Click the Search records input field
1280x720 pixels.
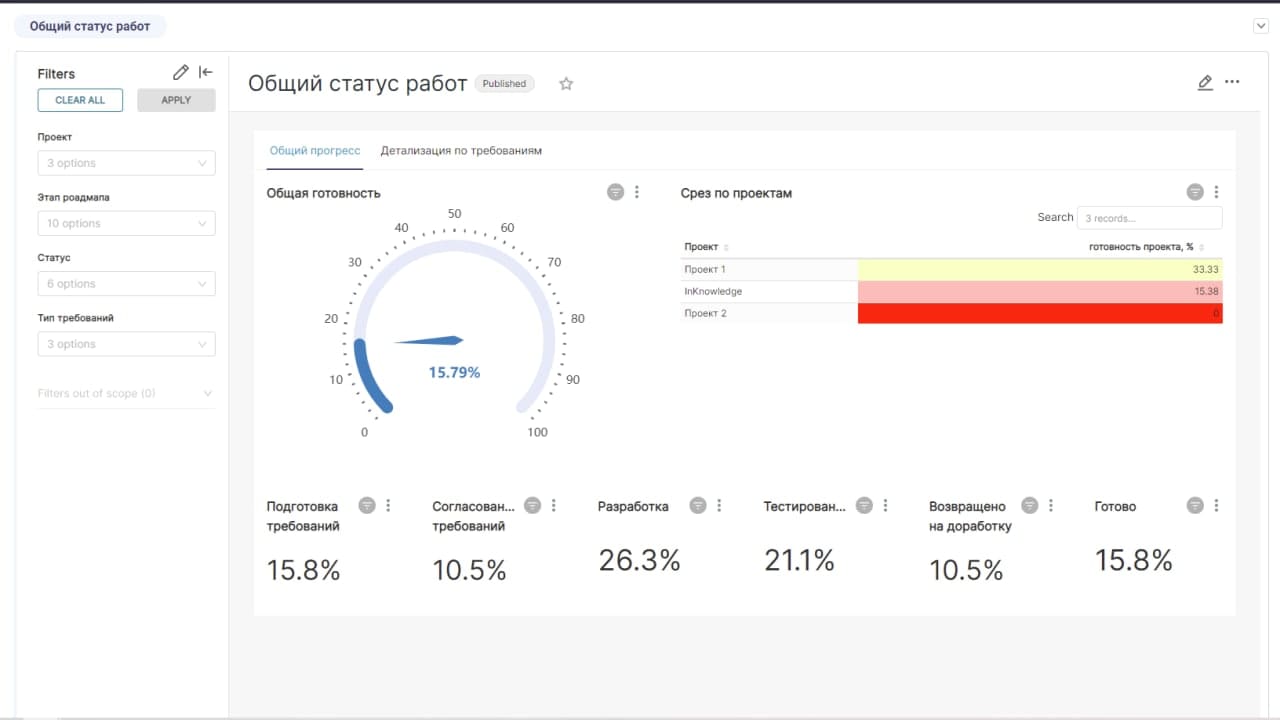click(x=1149, y=218)
